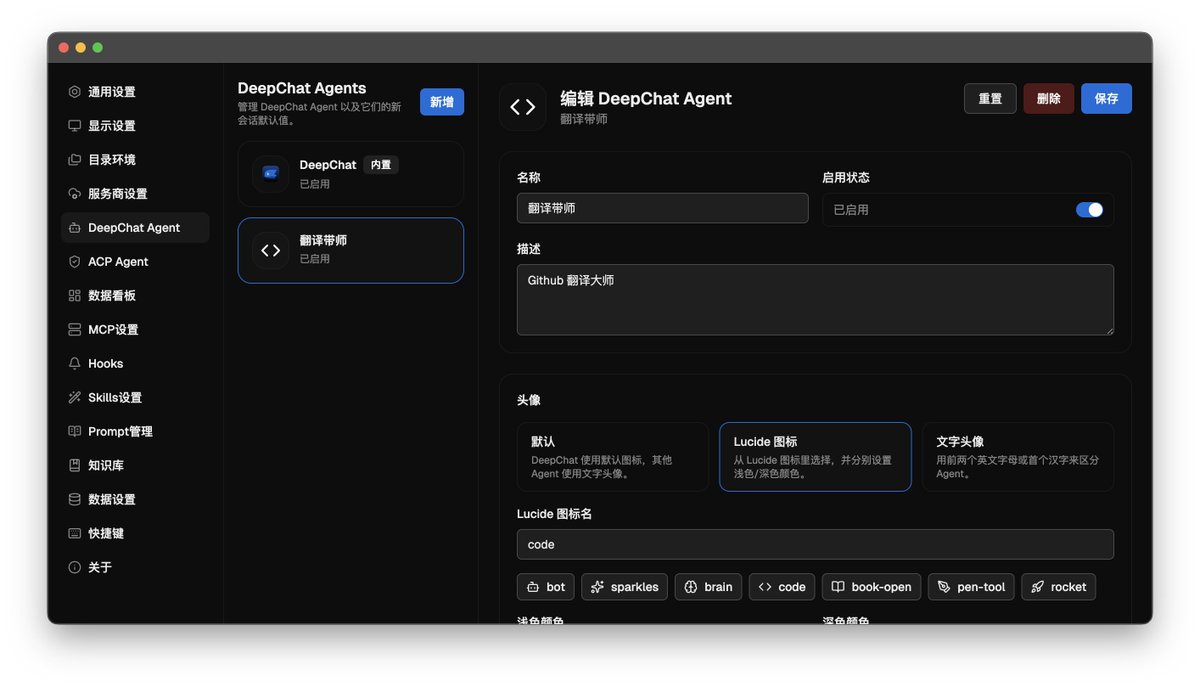Select the Lucide 图标 avatar option
The height and width of the screenshot is (687, 1200).
815,457
